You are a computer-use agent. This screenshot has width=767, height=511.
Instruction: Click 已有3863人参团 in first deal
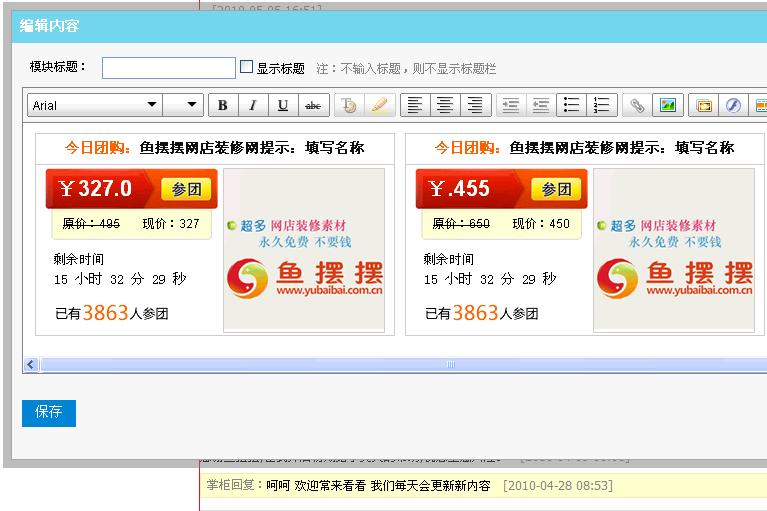(x=112, y=313)
